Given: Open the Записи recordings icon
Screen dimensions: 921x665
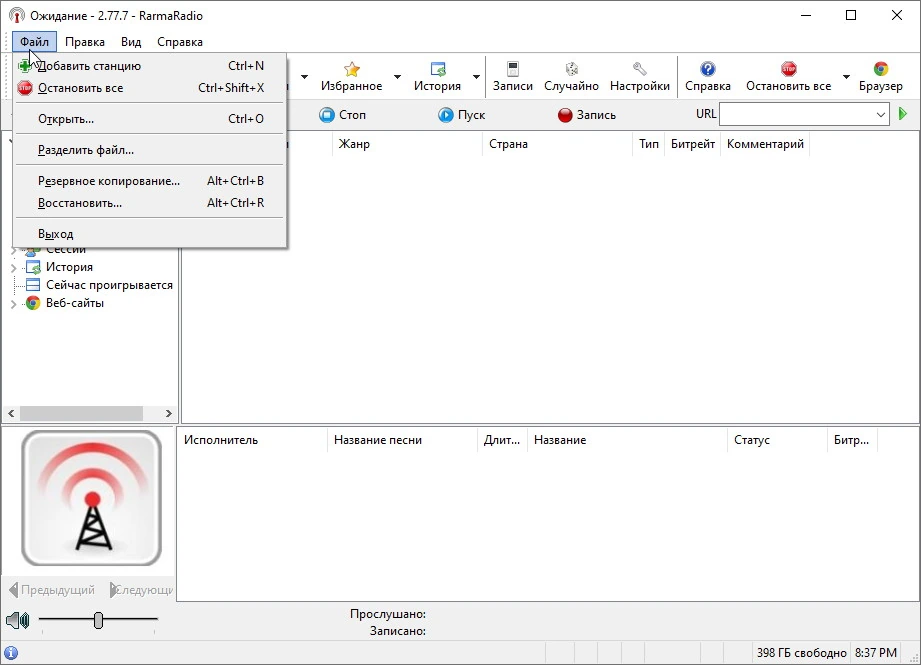Looking at the screenshot, I should click(513, 69).
